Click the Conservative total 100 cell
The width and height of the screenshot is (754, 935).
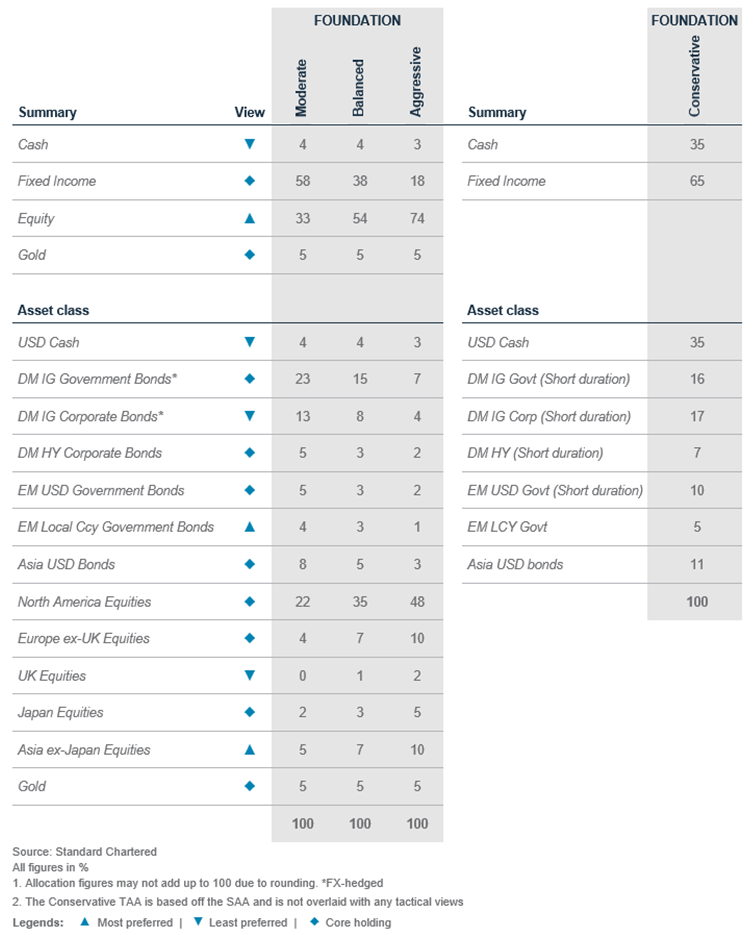pyautogui.click(x=697, y=602)
